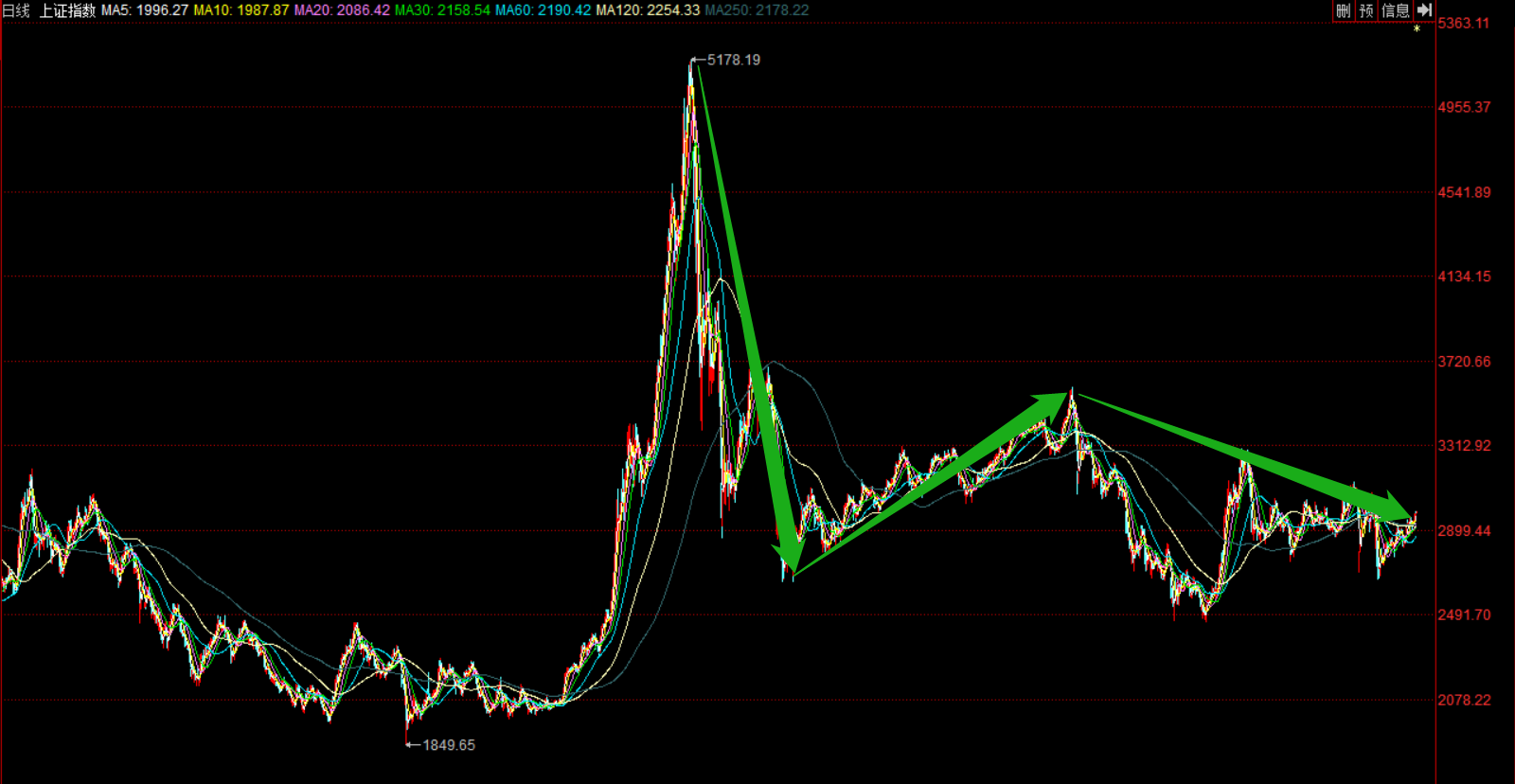Click the arrow-to-bar icon at top right
Image resolution: width=1515 pixels, height=784 pixels.
1425,10
